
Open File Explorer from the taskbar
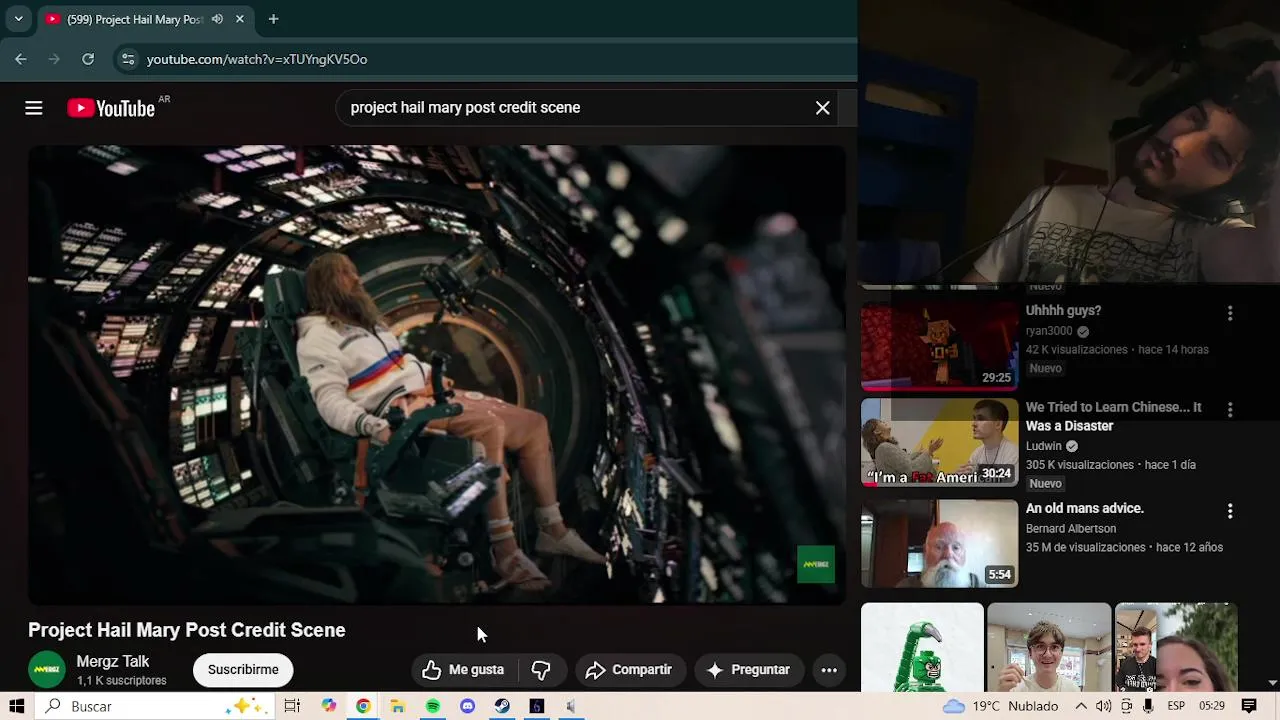point(398,706)
